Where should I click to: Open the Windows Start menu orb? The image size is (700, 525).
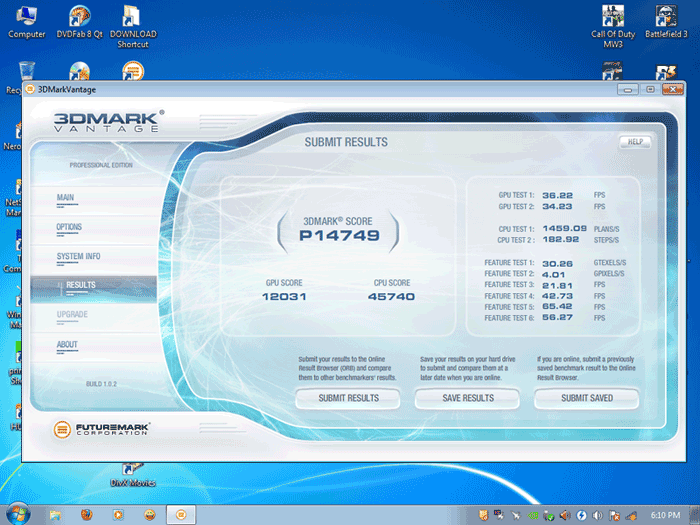click(x=18, y=514)
